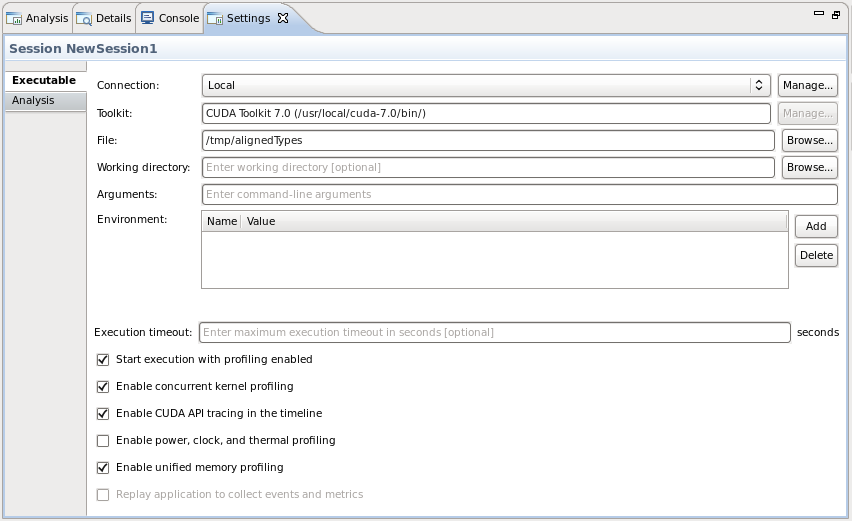Toggle Enable CUDA API tracing checkbox

[103, 414]
